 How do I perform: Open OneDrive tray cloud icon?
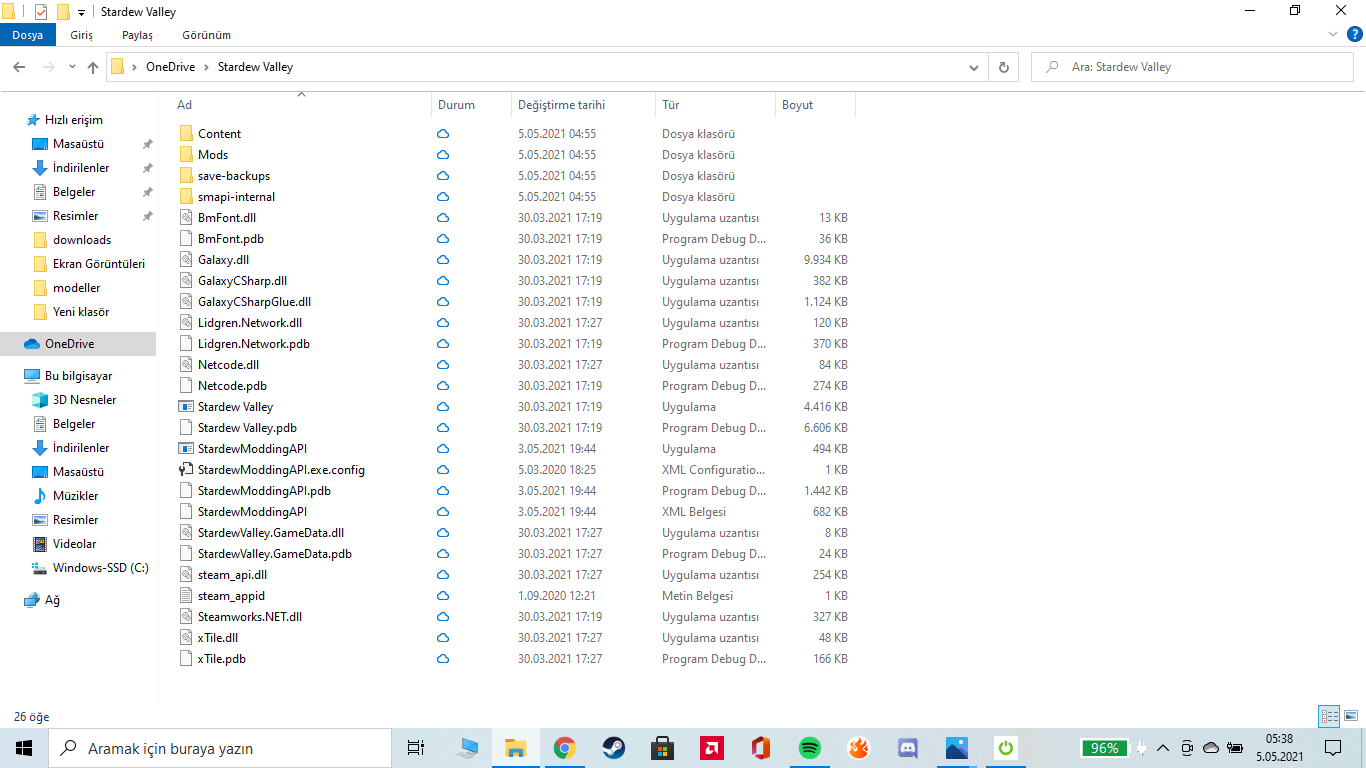[1210, 748]
